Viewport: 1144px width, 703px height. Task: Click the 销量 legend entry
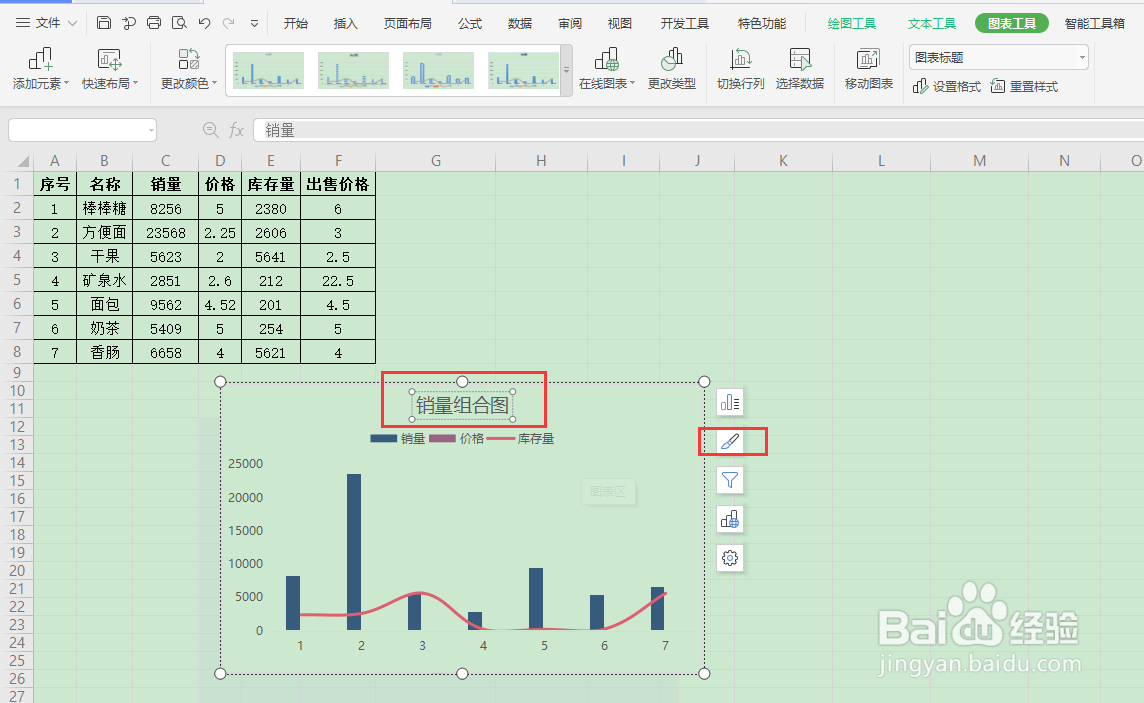pyautogui.click(x=398, y=439)
